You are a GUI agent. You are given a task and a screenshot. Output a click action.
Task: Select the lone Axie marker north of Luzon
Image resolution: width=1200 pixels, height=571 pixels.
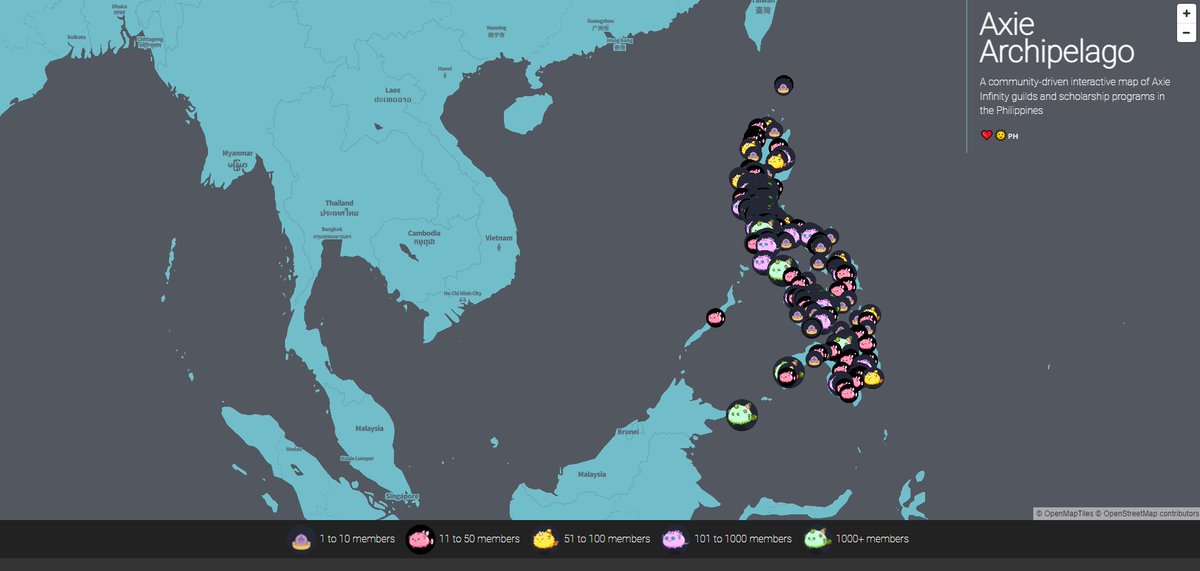click(784, 86)
